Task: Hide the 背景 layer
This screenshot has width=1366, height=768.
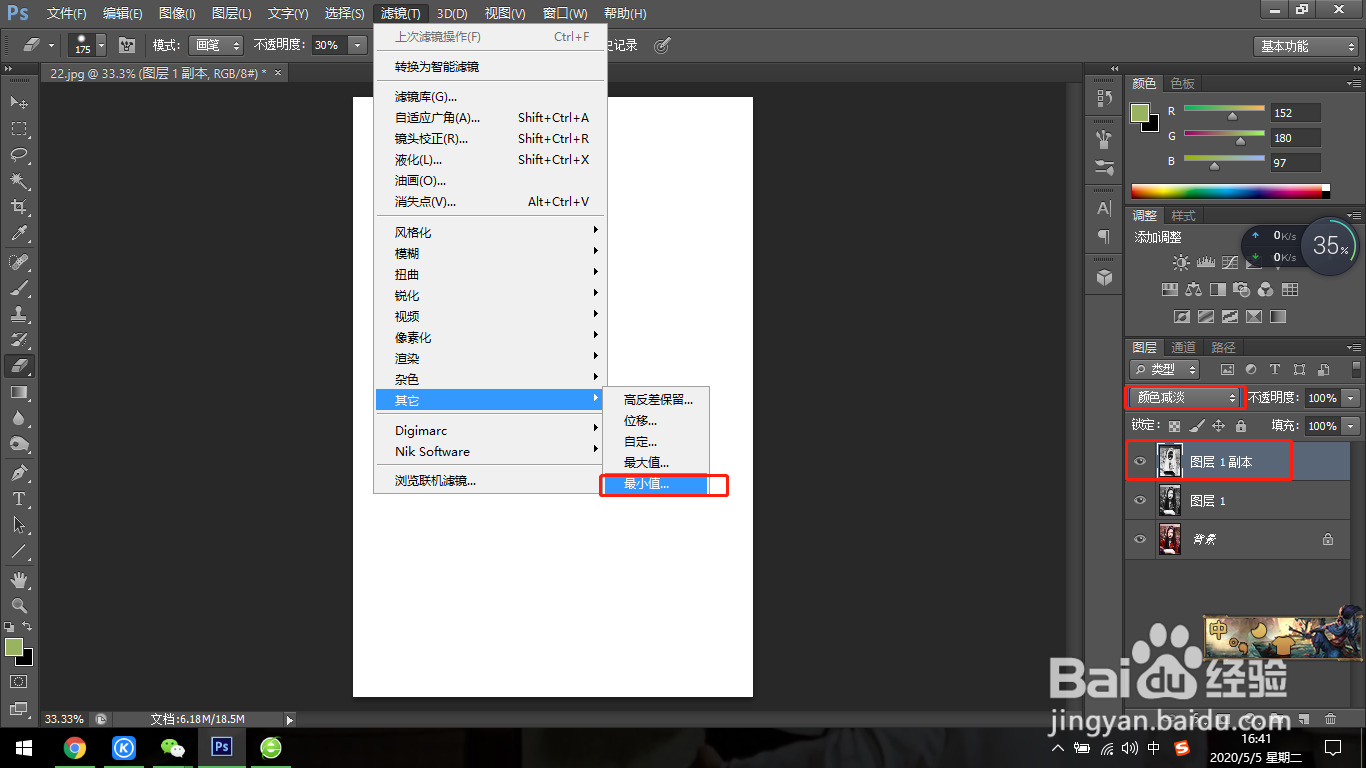Action: coord(1140,539)
